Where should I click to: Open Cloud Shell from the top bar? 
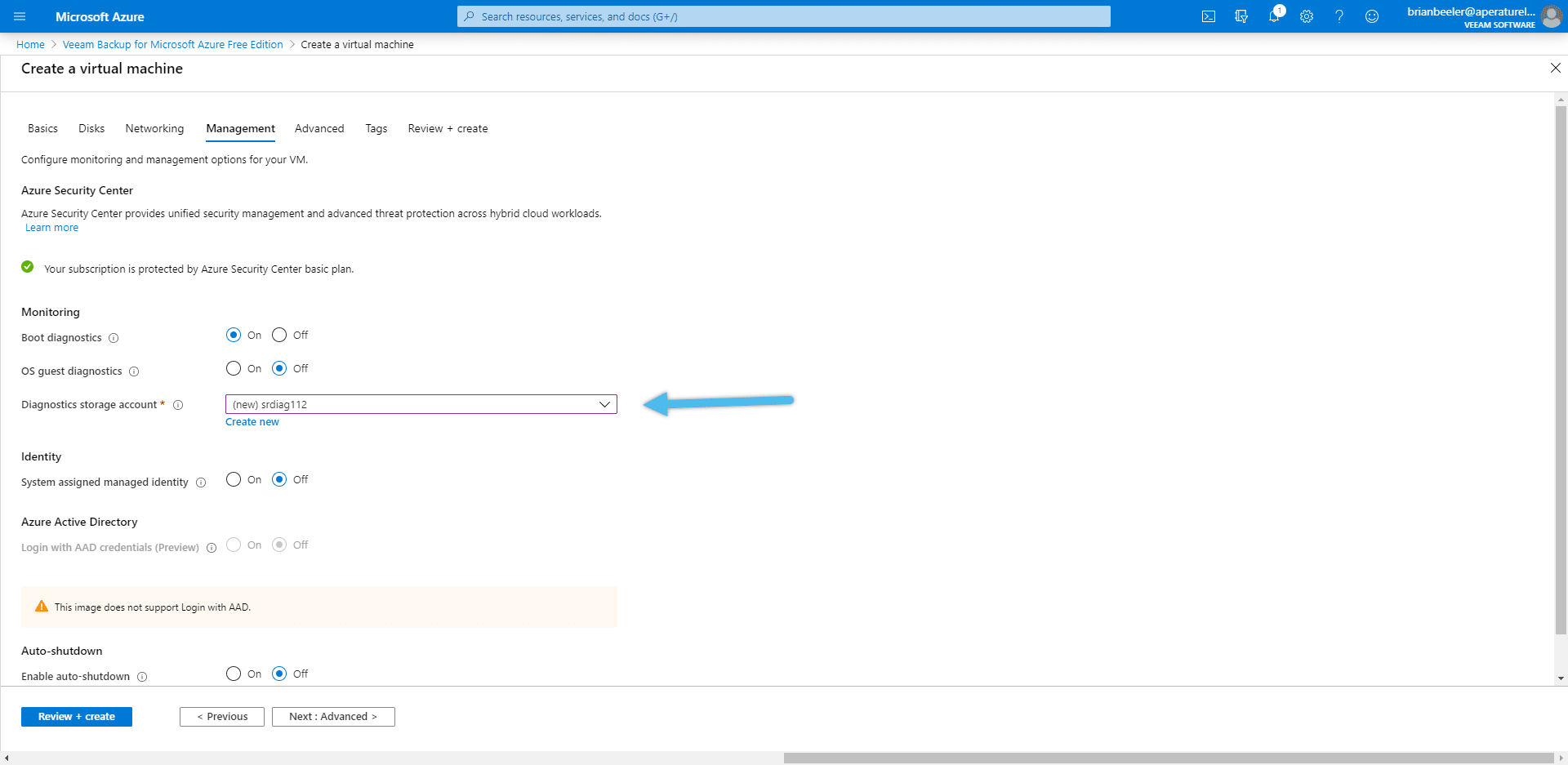click(x=1209, y=16)
